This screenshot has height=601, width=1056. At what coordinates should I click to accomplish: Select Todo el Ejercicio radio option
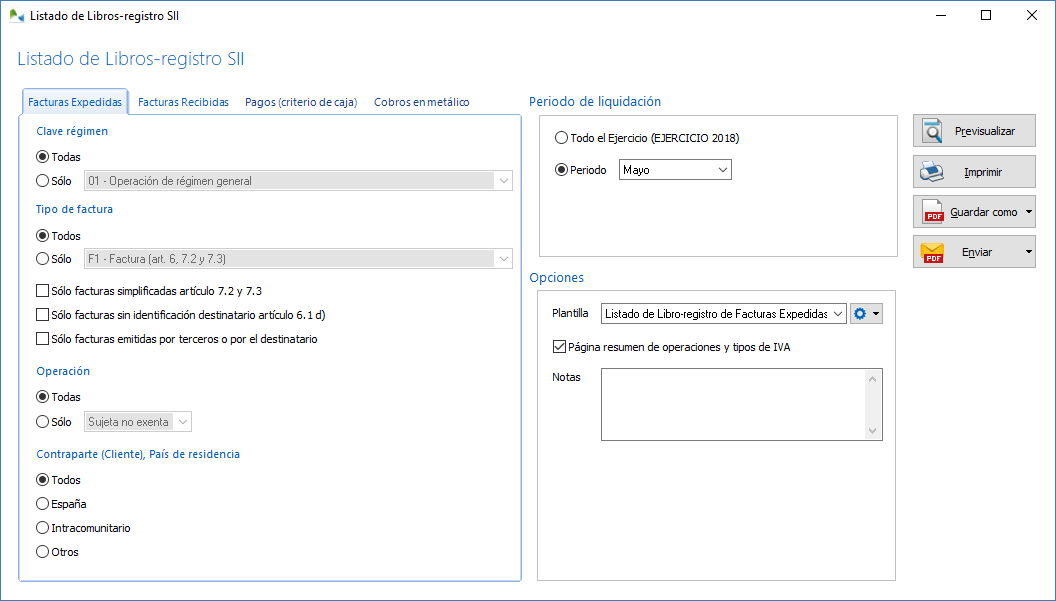(x=561, y=138)
